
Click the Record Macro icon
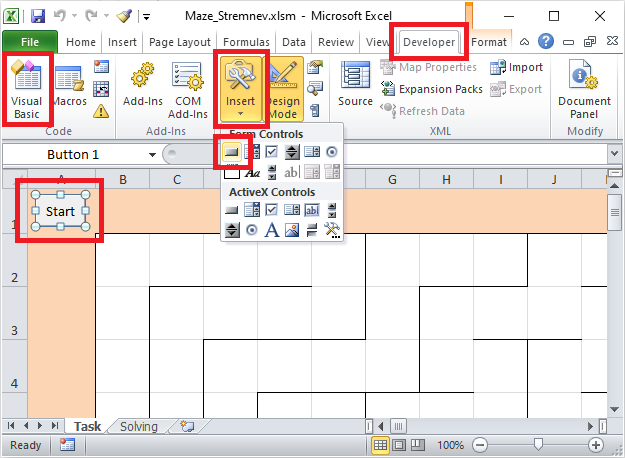101,67
